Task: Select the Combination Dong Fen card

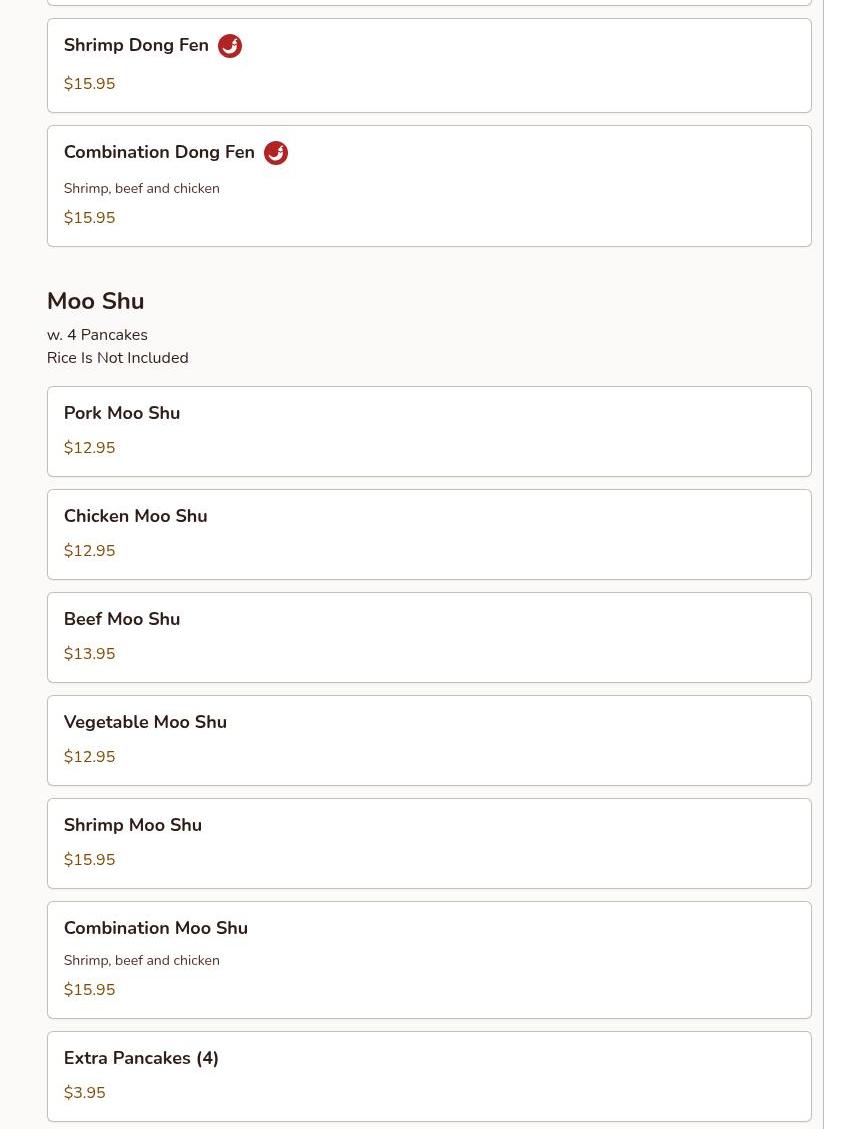Action: (x=429, y=186)
